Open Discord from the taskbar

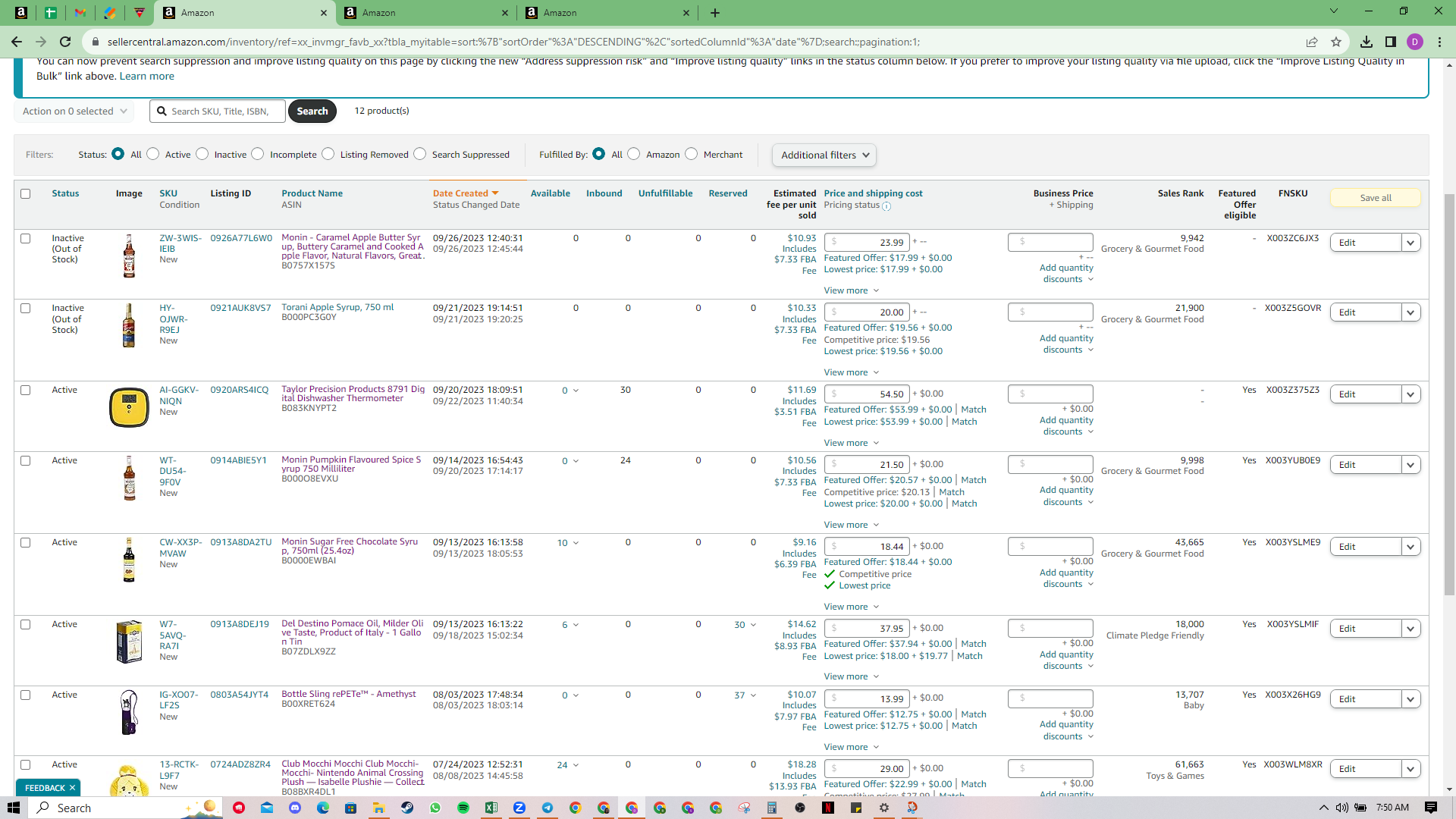click(295, 808)
